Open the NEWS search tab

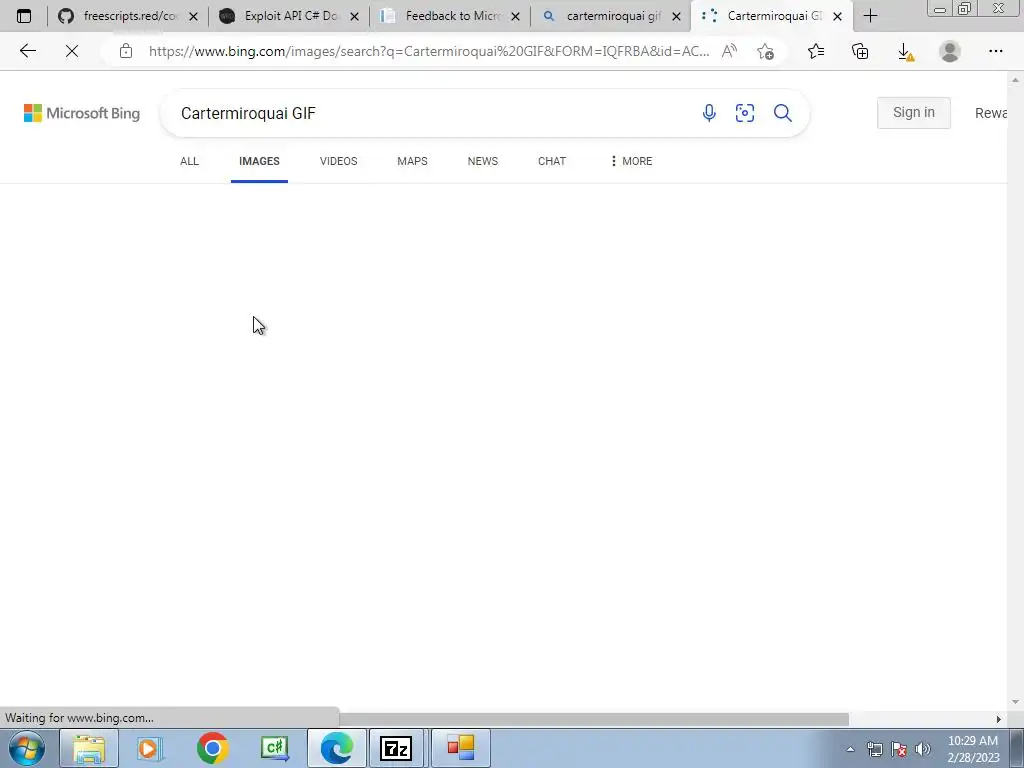pyautogui.click(x=483, y=161)
